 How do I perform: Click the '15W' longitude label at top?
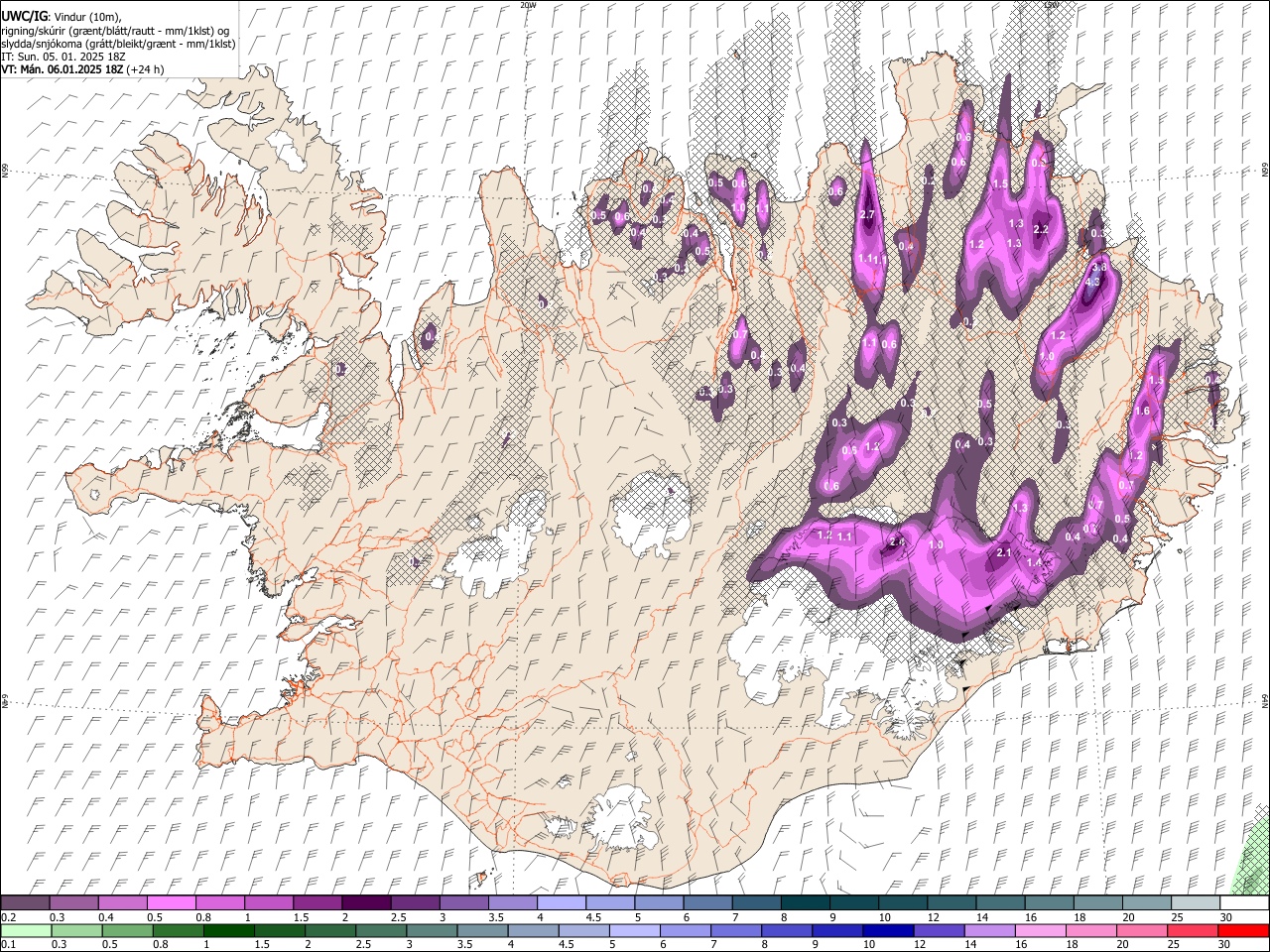click(x=1052, y=5)
